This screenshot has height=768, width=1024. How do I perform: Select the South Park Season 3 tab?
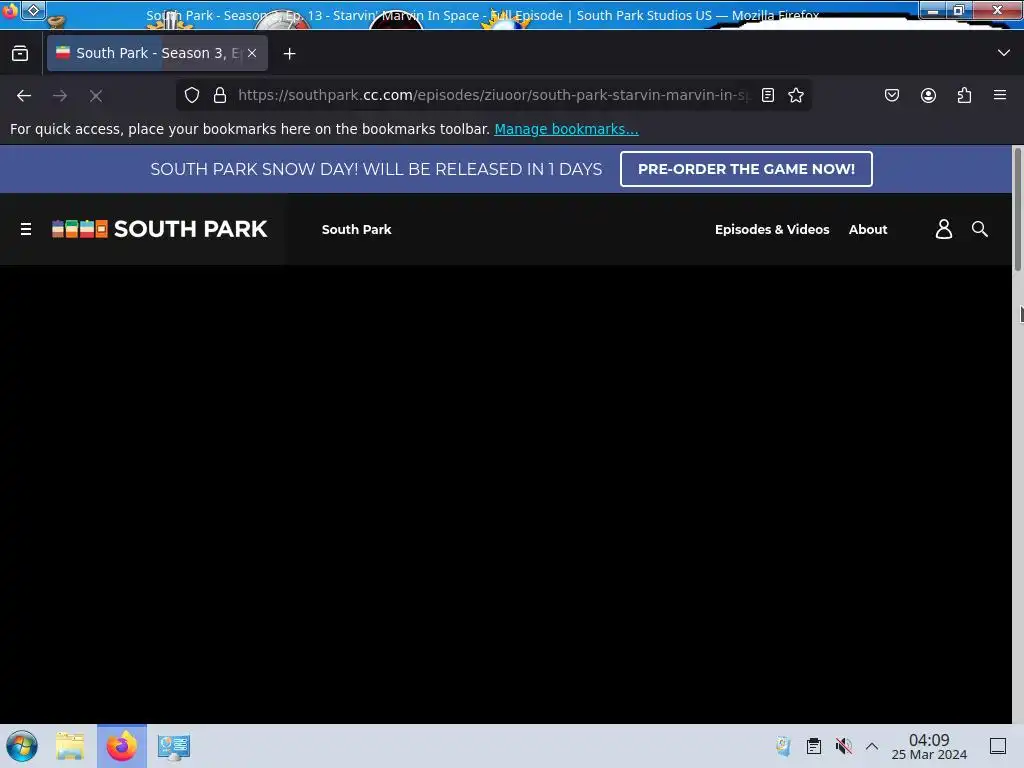click(157, 54)
